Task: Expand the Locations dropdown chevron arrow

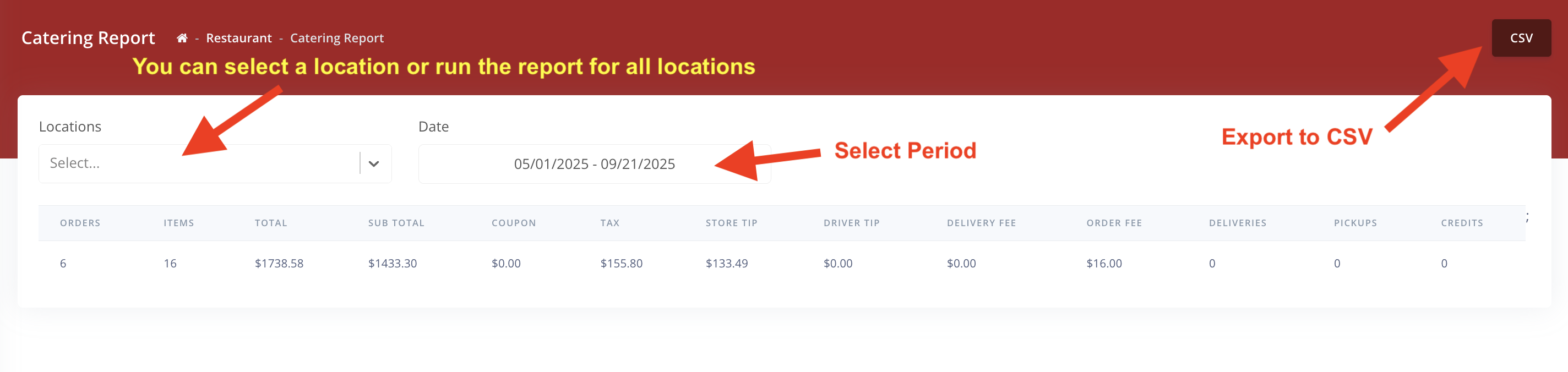Action: pyautogui.click(x=374, y=163)
